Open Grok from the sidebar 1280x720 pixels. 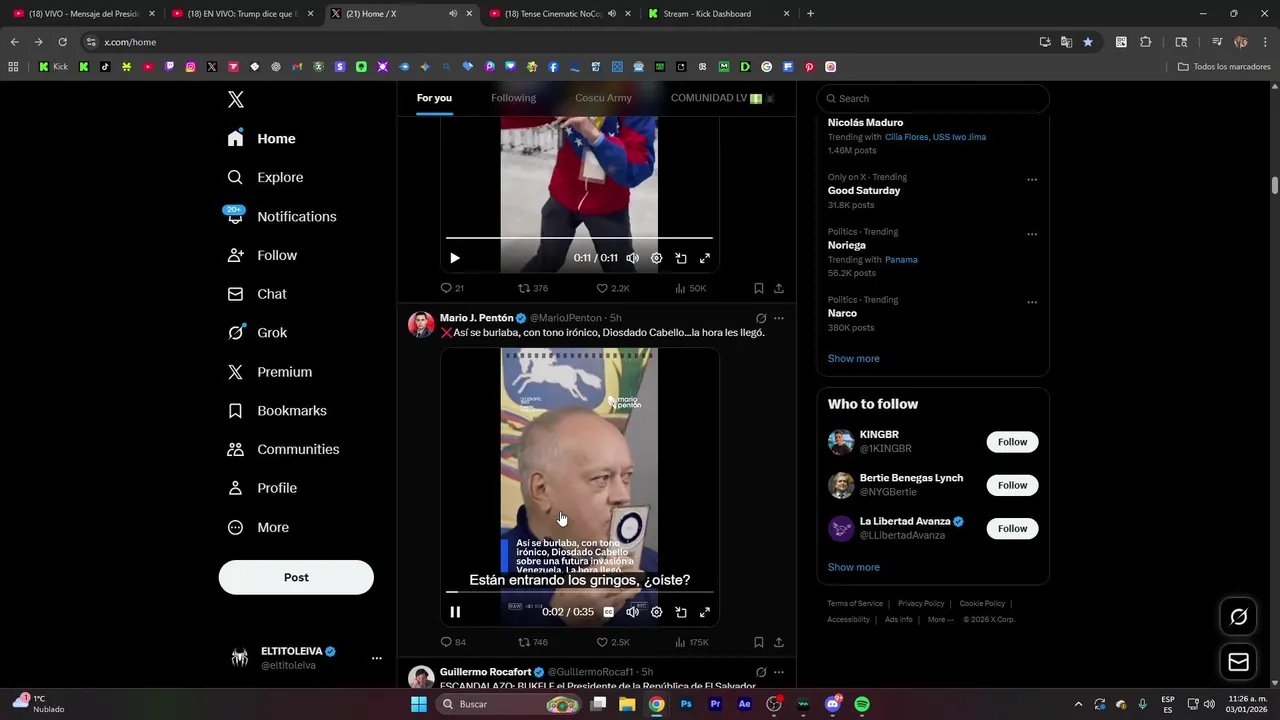(258, 333)
